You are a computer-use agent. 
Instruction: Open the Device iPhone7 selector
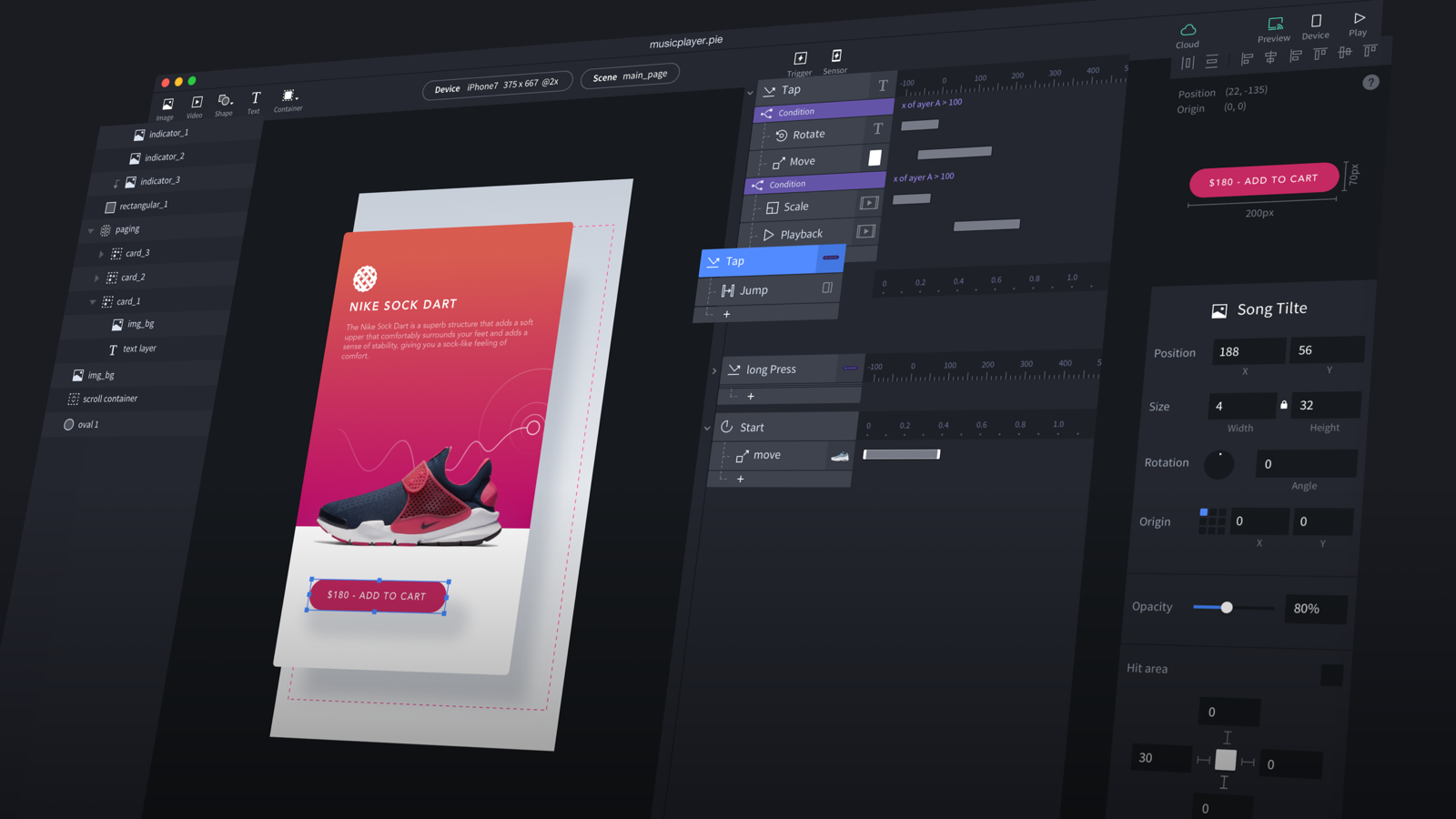[497, 86]
